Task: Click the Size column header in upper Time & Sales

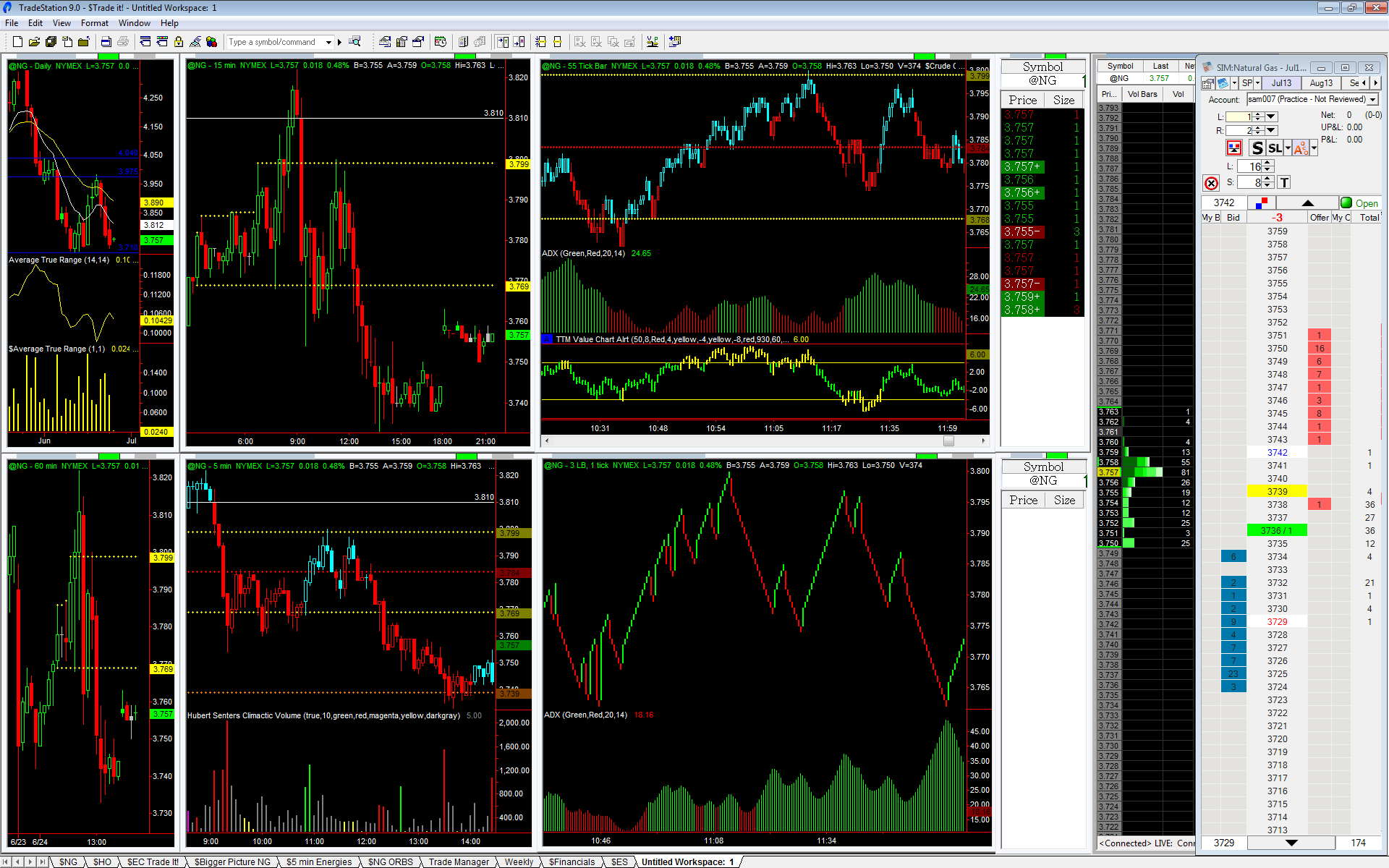Action: tap(1063, 100)
